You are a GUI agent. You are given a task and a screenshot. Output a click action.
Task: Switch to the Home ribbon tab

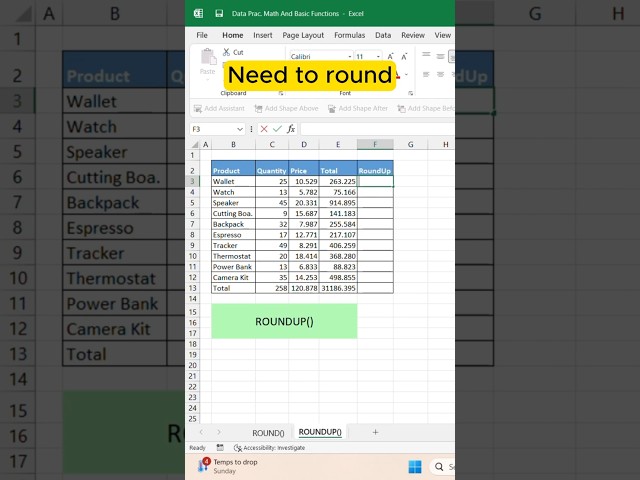(x=233, y=35)
